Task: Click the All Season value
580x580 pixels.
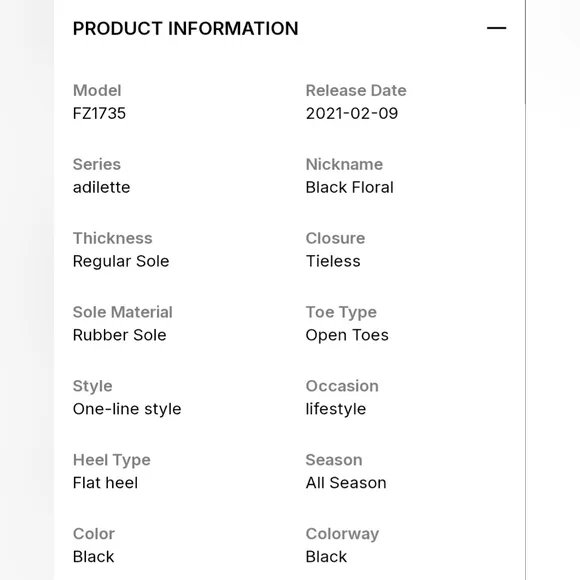Action: [346, 483]
